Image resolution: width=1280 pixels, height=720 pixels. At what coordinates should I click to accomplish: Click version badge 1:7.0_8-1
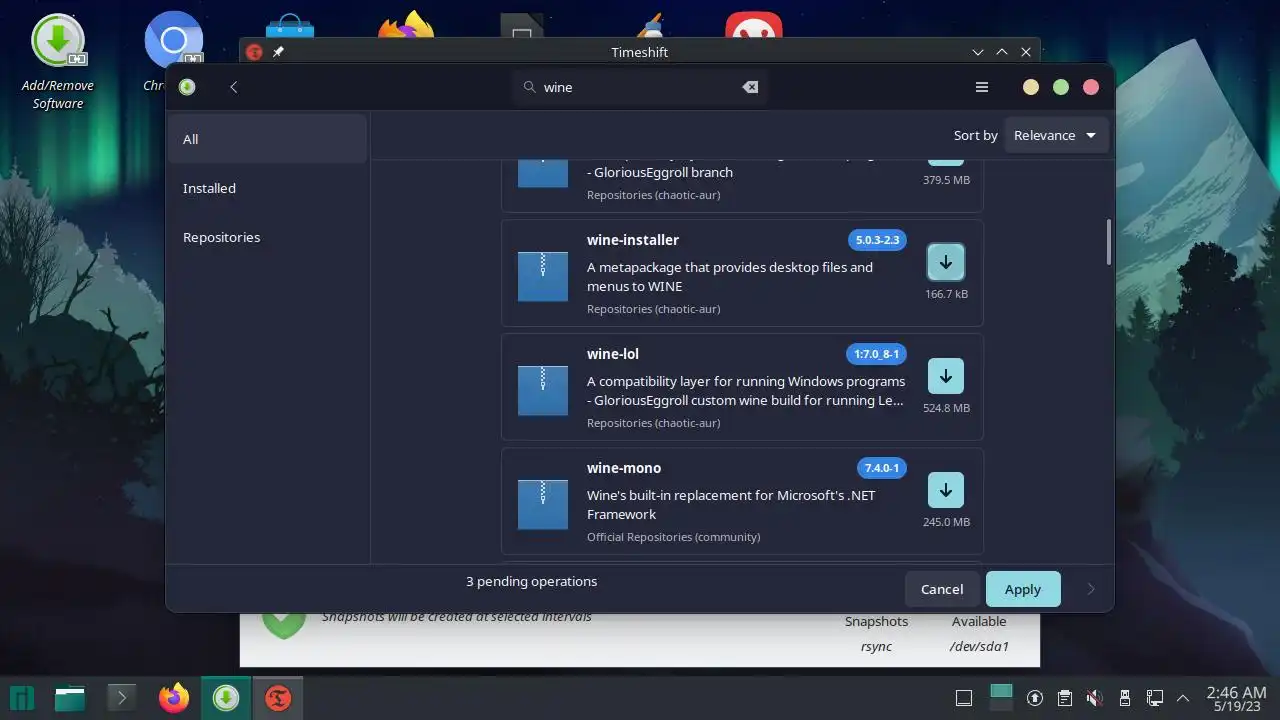coord(876,354)
